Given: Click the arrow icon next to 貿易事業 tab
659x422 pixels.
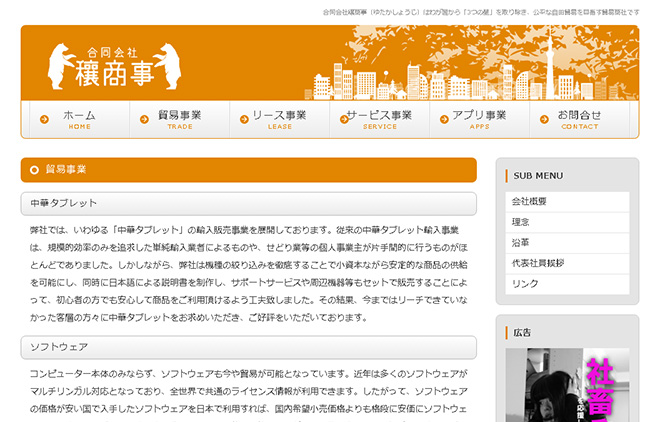Looking at the screenshot, I should (144, 120).
